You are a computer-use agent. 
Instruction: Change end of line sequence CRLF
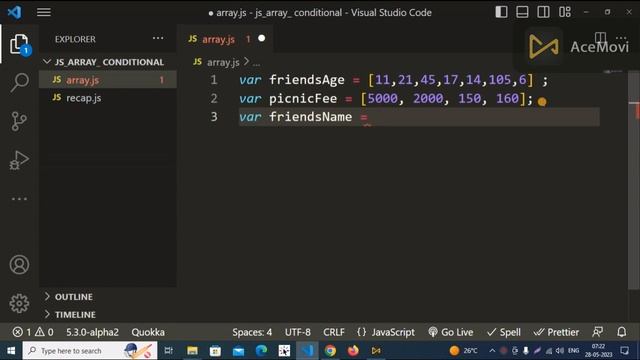(x=334, y=332)
